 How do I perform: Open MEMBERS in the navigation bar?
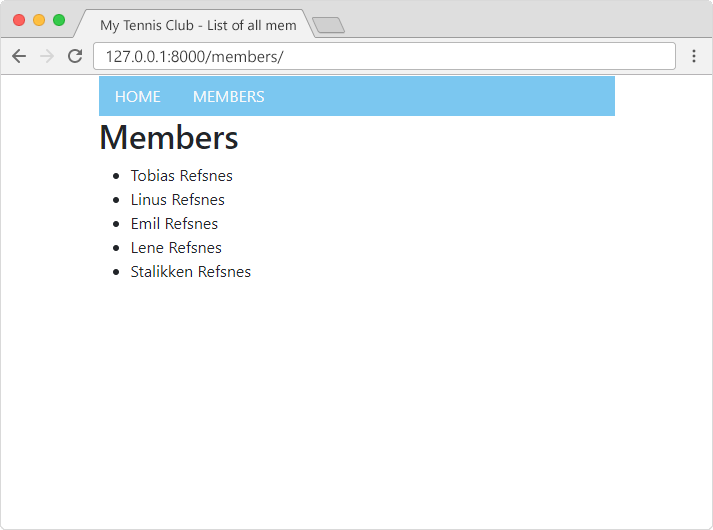[x=228, y=97]
